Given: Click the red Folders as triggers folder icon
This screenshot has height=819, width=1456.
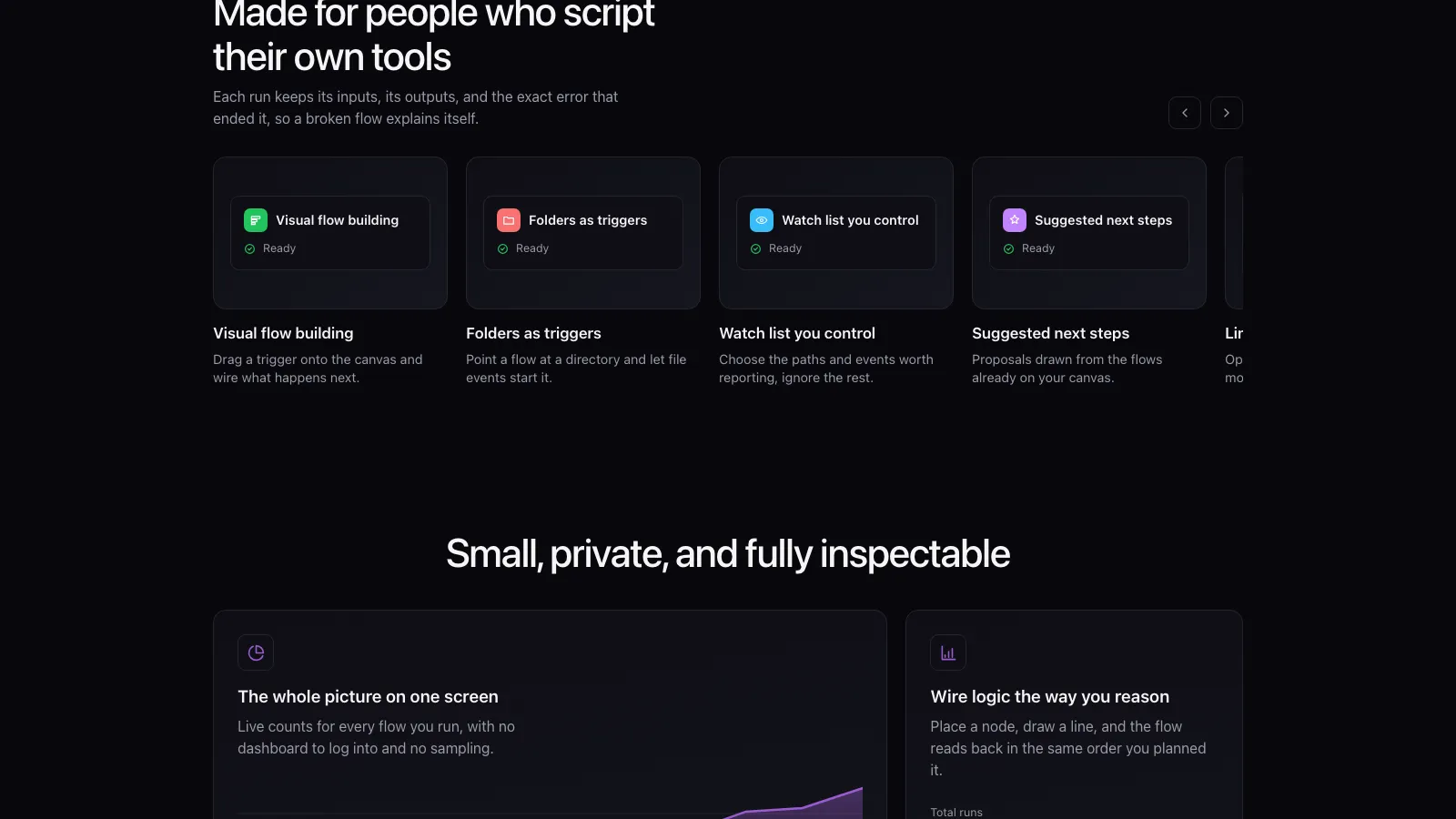Looking at the screenshot, I should click(509, 220).
